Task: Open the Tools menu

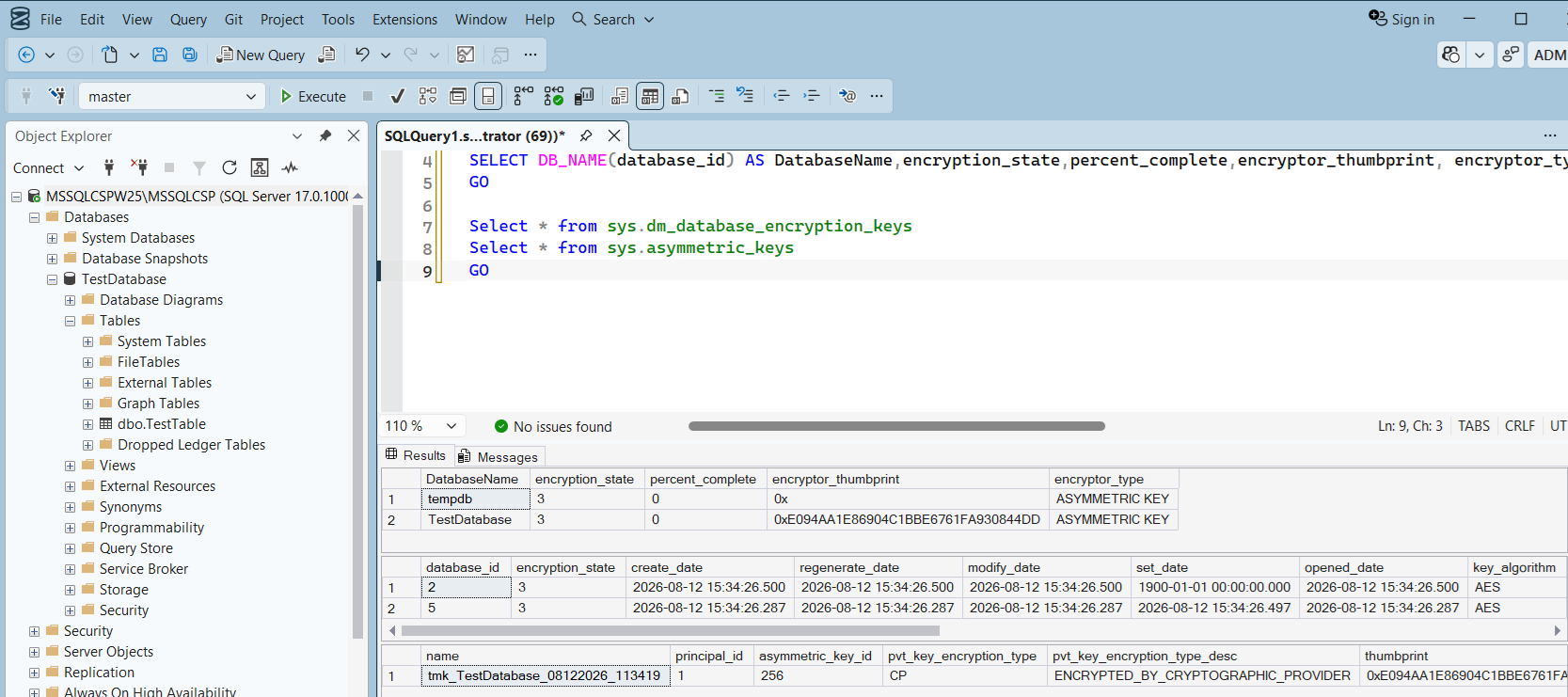Action: (338, 19)
